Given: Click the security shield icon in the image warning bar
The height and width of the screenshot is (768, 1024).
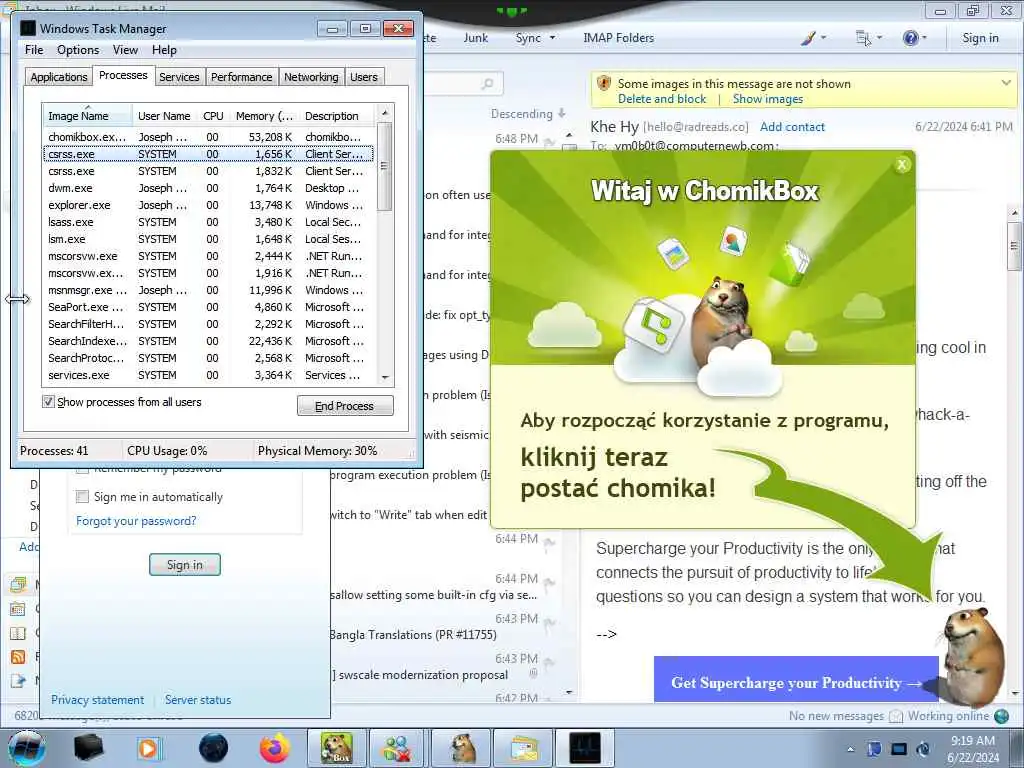Looking at the screenshot, I should 604,84.
